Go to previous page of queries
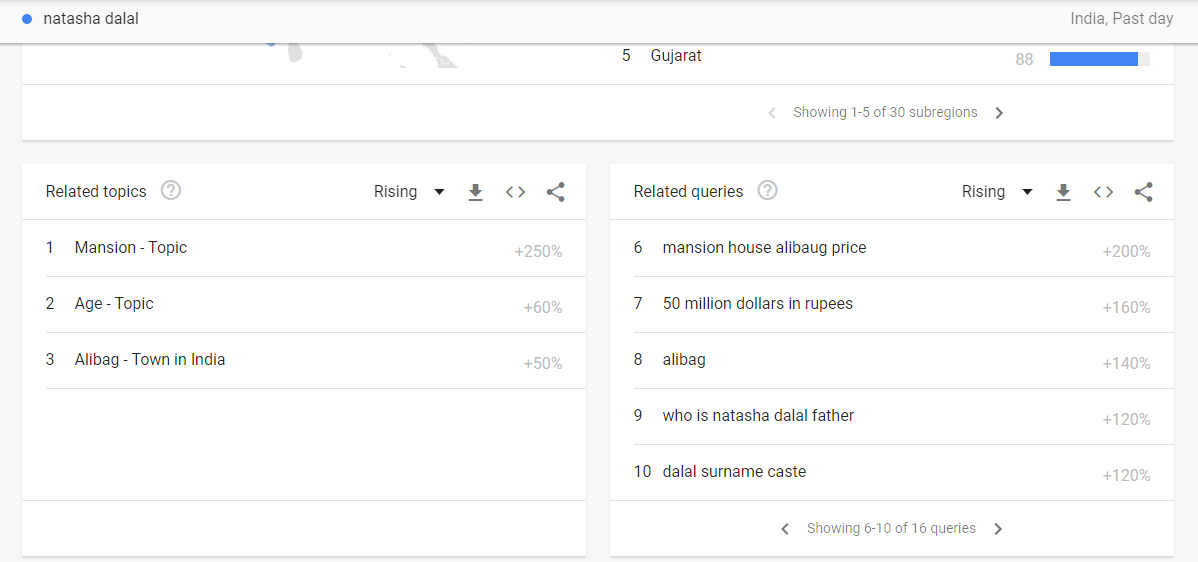Image resolution: width=1198 pixels, height=562 pixels. tap(785, 529)
